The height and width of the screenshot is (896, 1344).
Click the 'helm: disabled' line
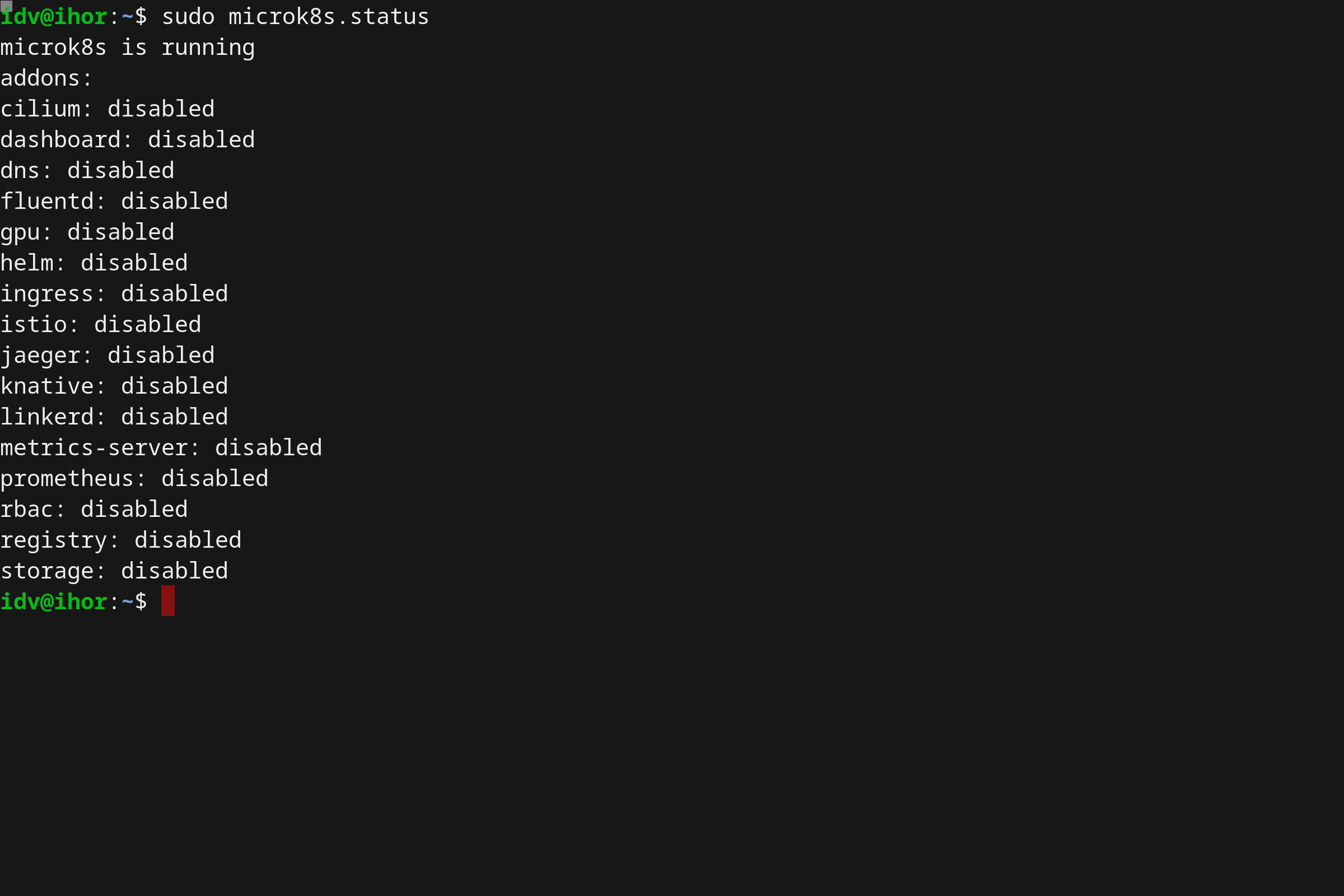94,263
